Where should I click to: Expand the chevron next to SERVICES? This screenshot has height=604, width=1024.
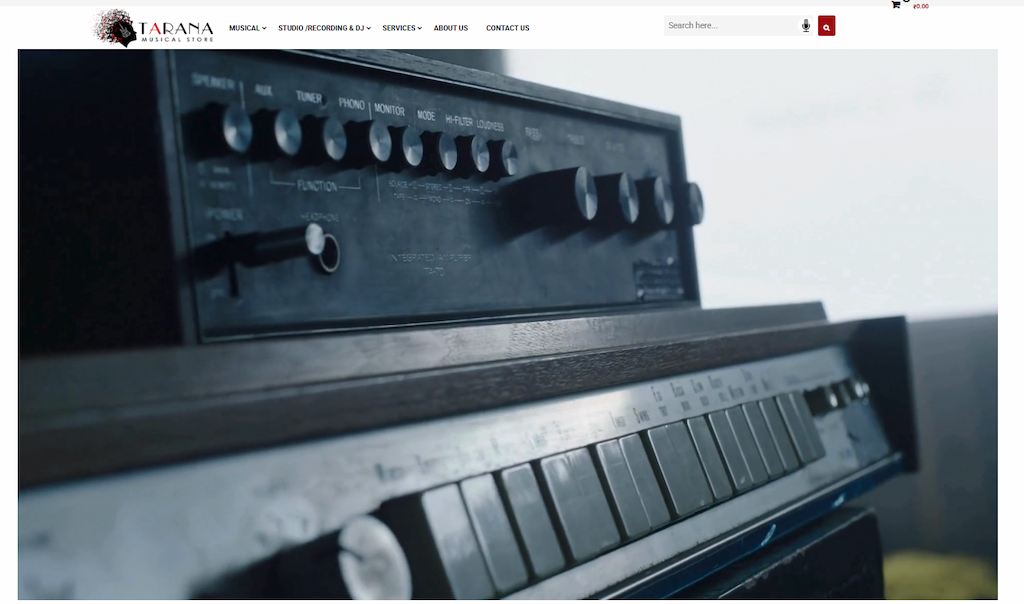tap(420, 28)
